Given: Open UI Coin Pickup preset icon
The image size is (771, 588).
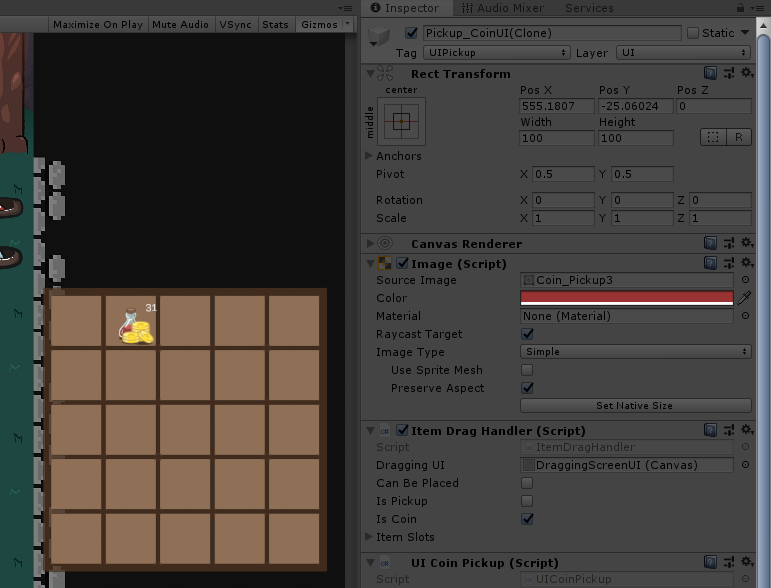Looking at the screenshot, I should pos(729,562).
